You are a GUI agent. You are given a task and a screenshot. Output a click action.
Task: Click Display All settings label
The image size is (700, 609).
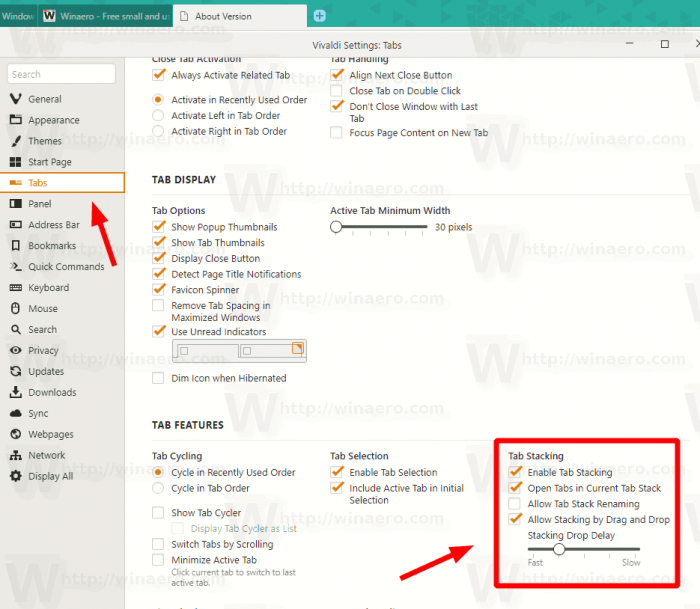coord(50,476)
